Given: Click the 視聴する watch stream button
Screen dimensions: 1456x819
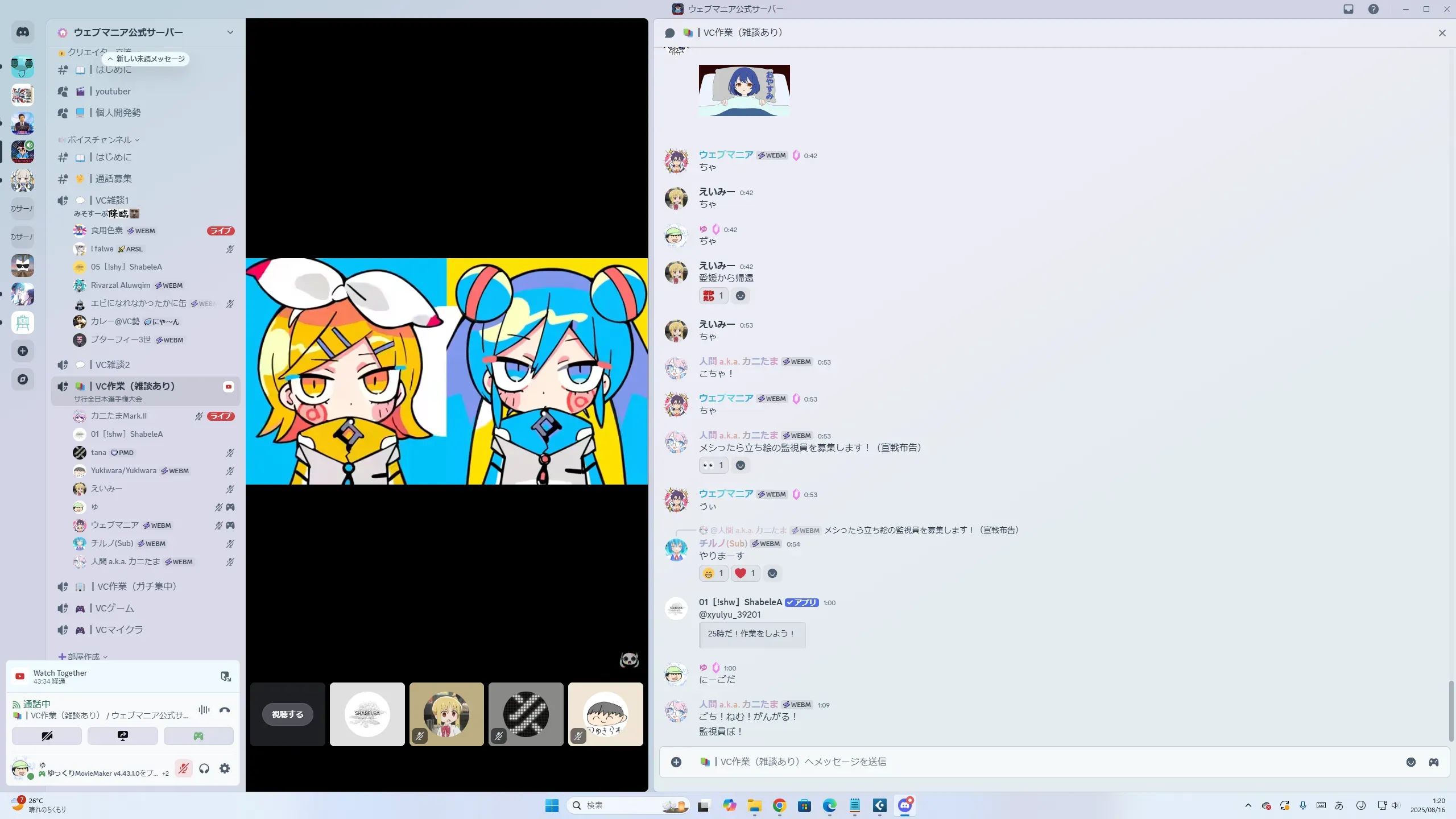Looking at the screenshot, I should (287, 714).
